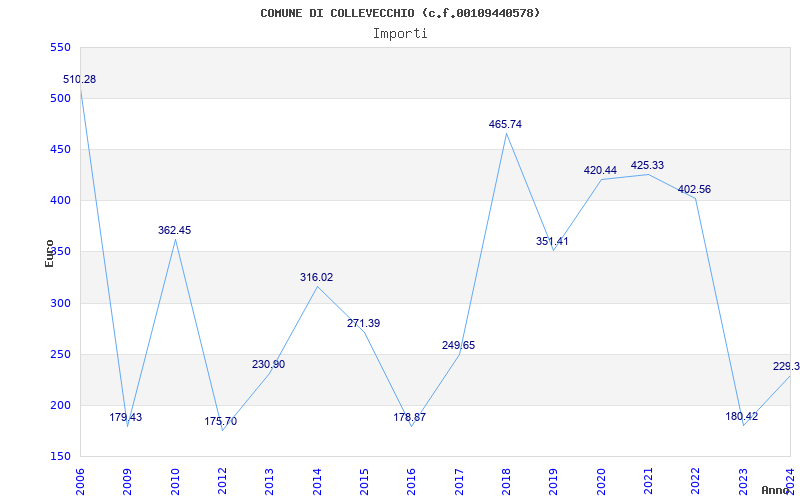Select the 175.70 value label
The width and height of the screenshot is (800, 500).
point(221,421)
